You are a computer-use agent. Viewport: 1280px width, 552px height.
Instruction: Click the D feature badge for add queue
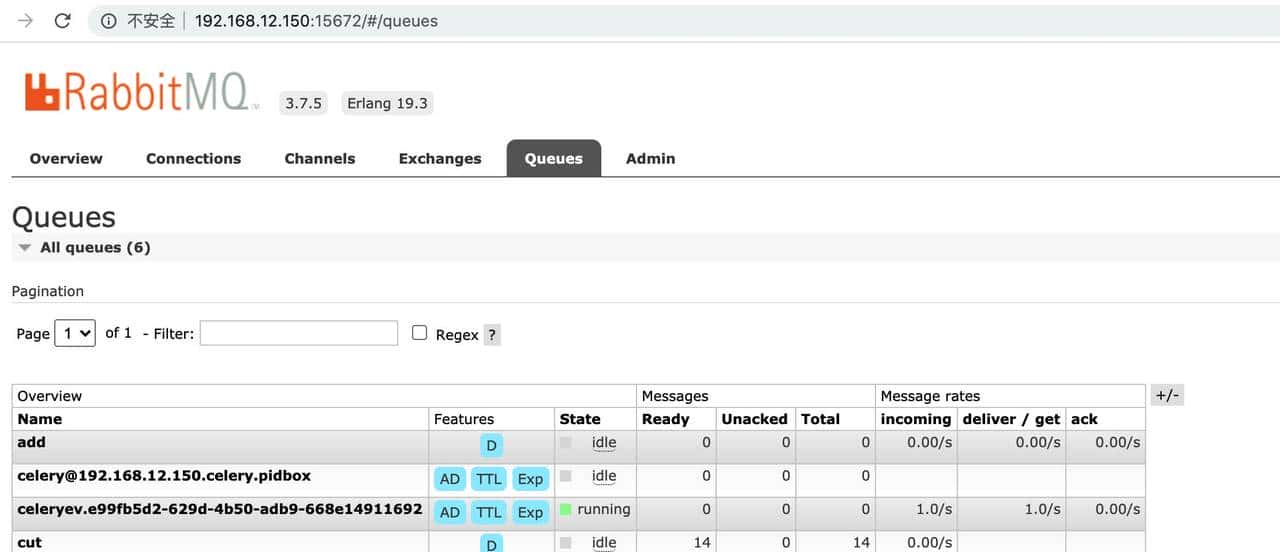pos(491,446)
